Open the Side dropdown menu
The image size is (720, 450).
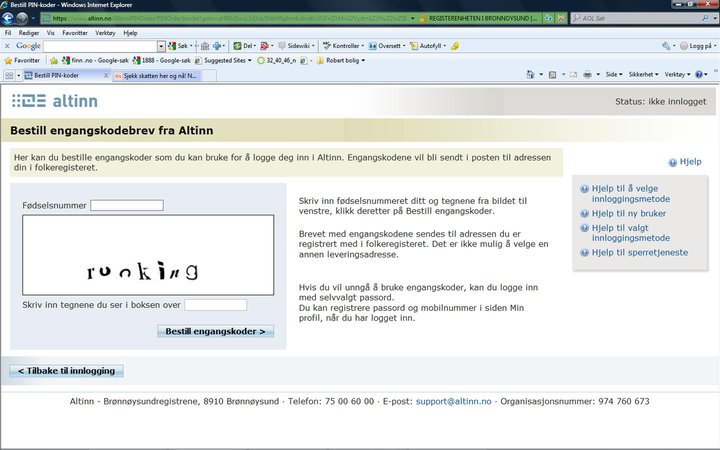(x=614, y=74)
